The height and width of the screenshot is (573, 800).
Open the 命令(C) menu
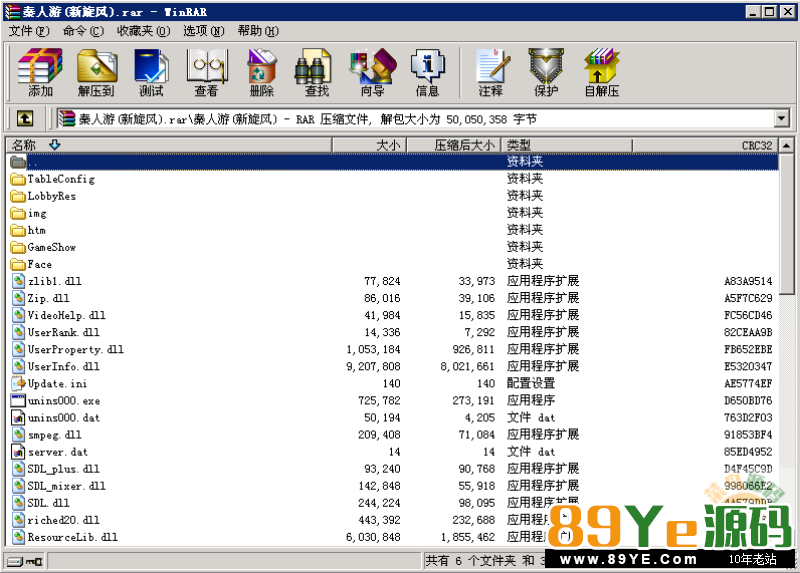[83, 31]
